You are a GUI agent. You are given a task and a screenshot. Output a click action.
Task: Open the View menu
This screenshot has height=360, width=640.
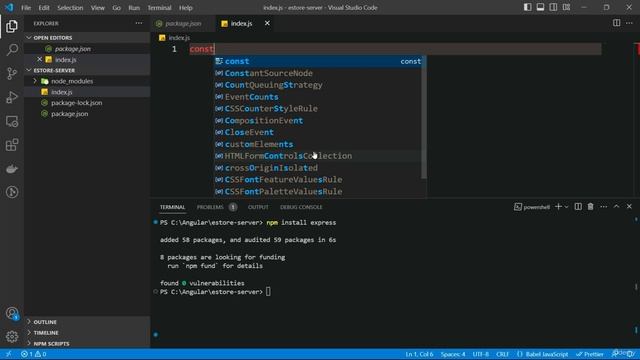98,8
